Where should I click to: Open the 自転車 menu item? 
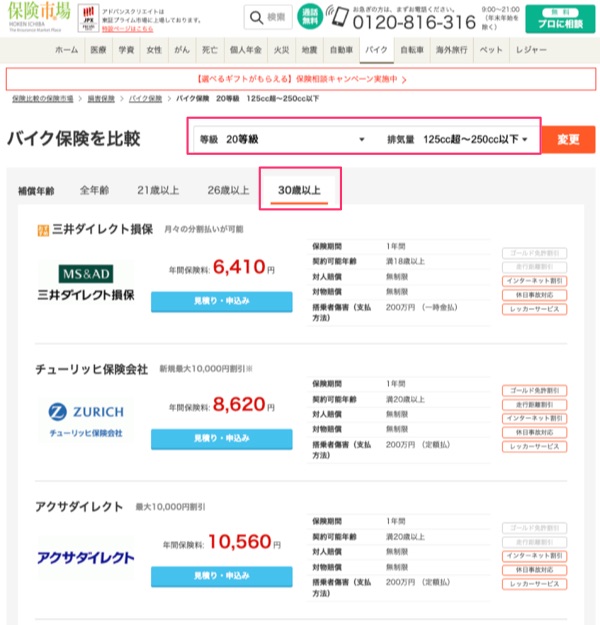click(x=412, y=50)
